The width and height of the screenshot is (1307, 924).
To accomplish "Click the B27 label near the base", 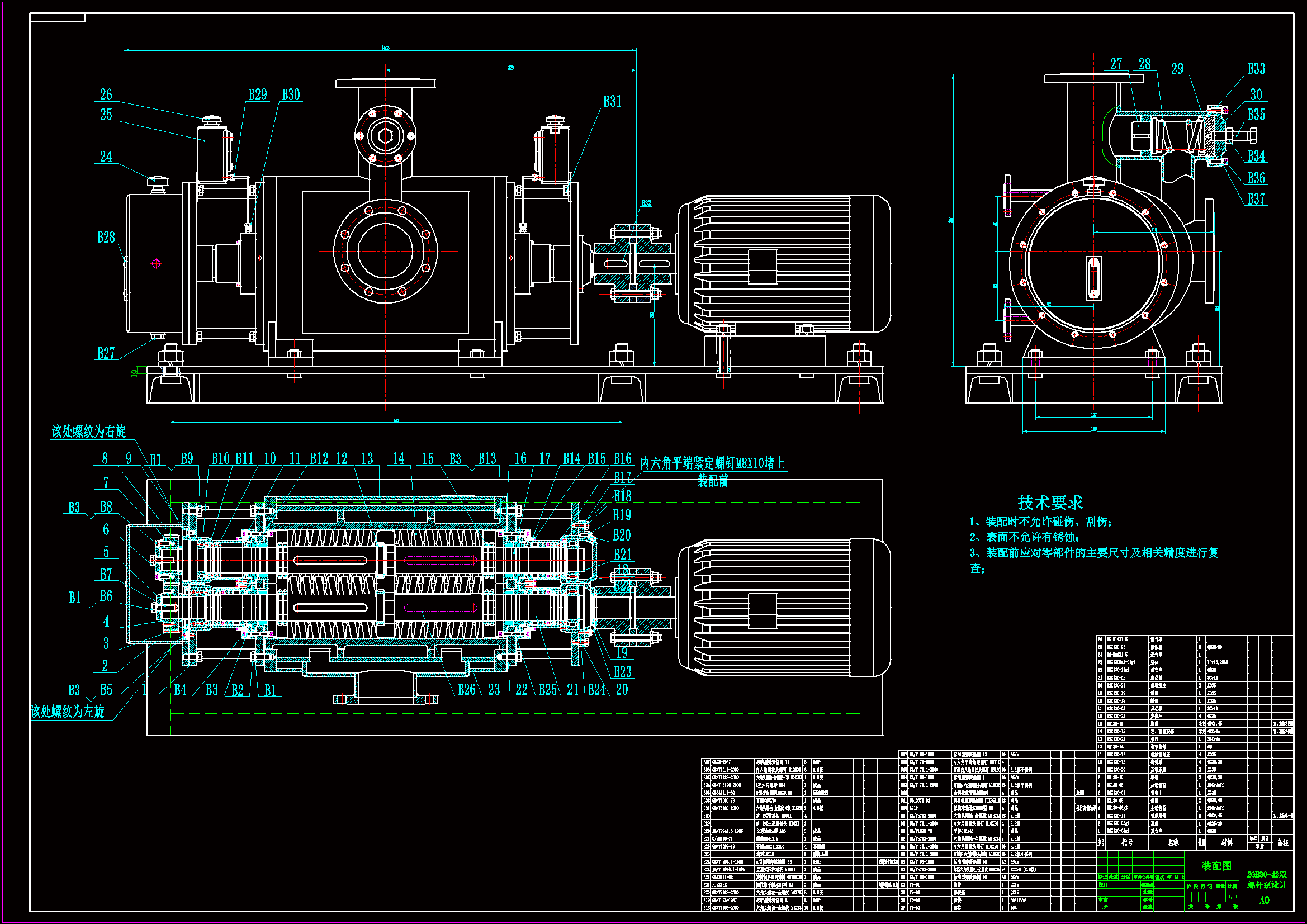I will tap(106, 353).
